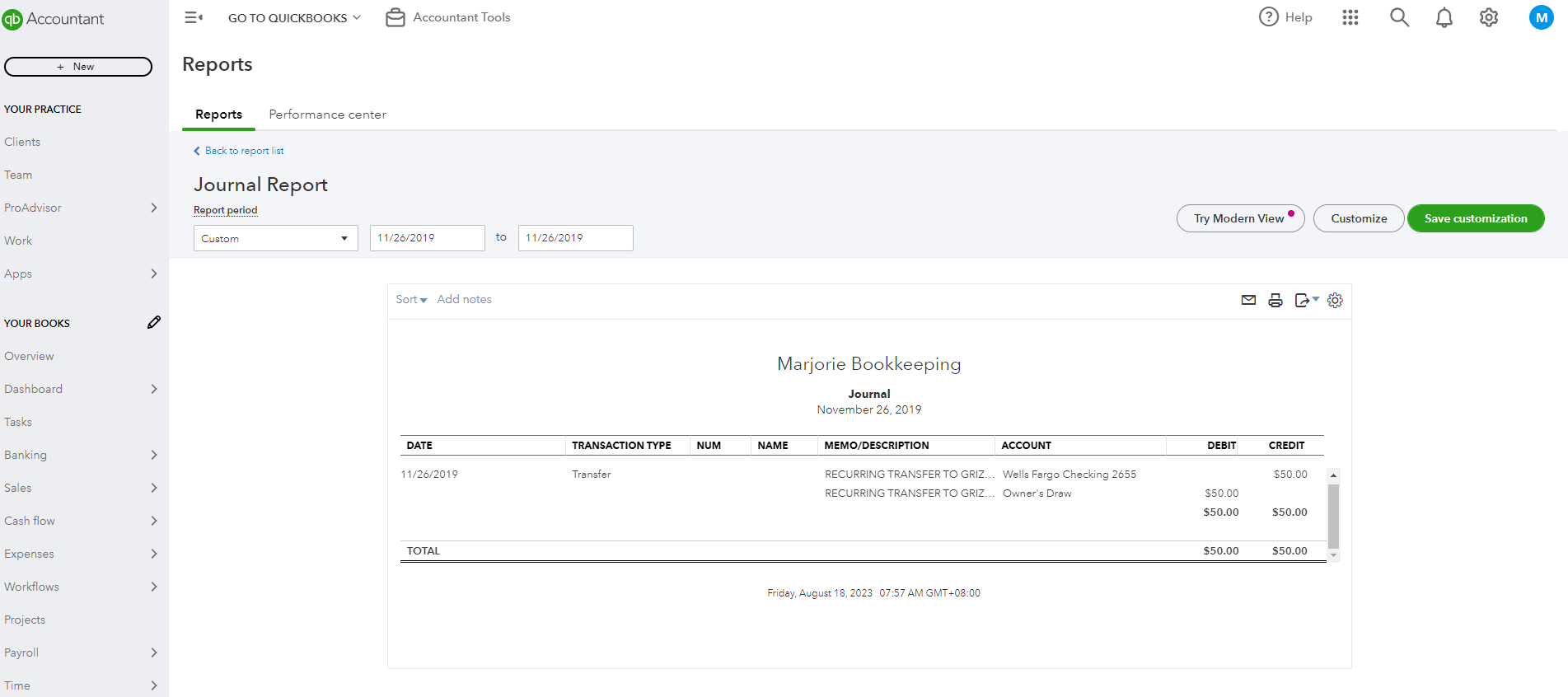Click the QuickBooks Accountant logo
The image size is (1568, 697).
coord(54,19)
